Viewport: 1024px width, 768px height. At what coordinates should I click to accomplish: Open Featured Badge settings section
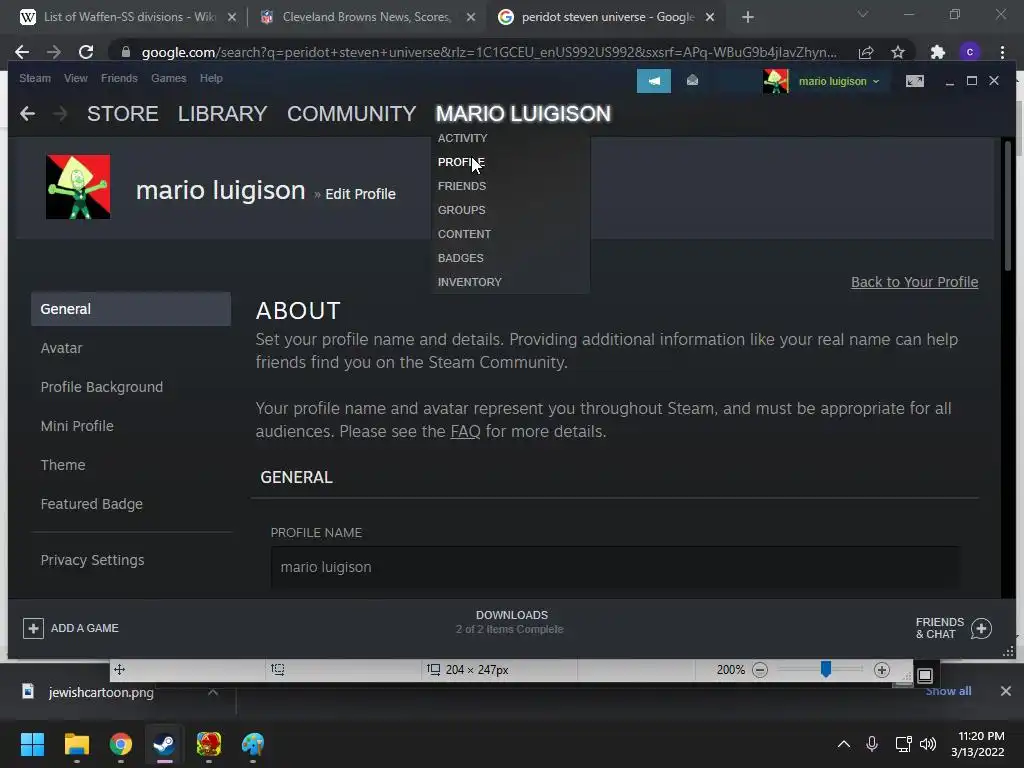[131, 504]
